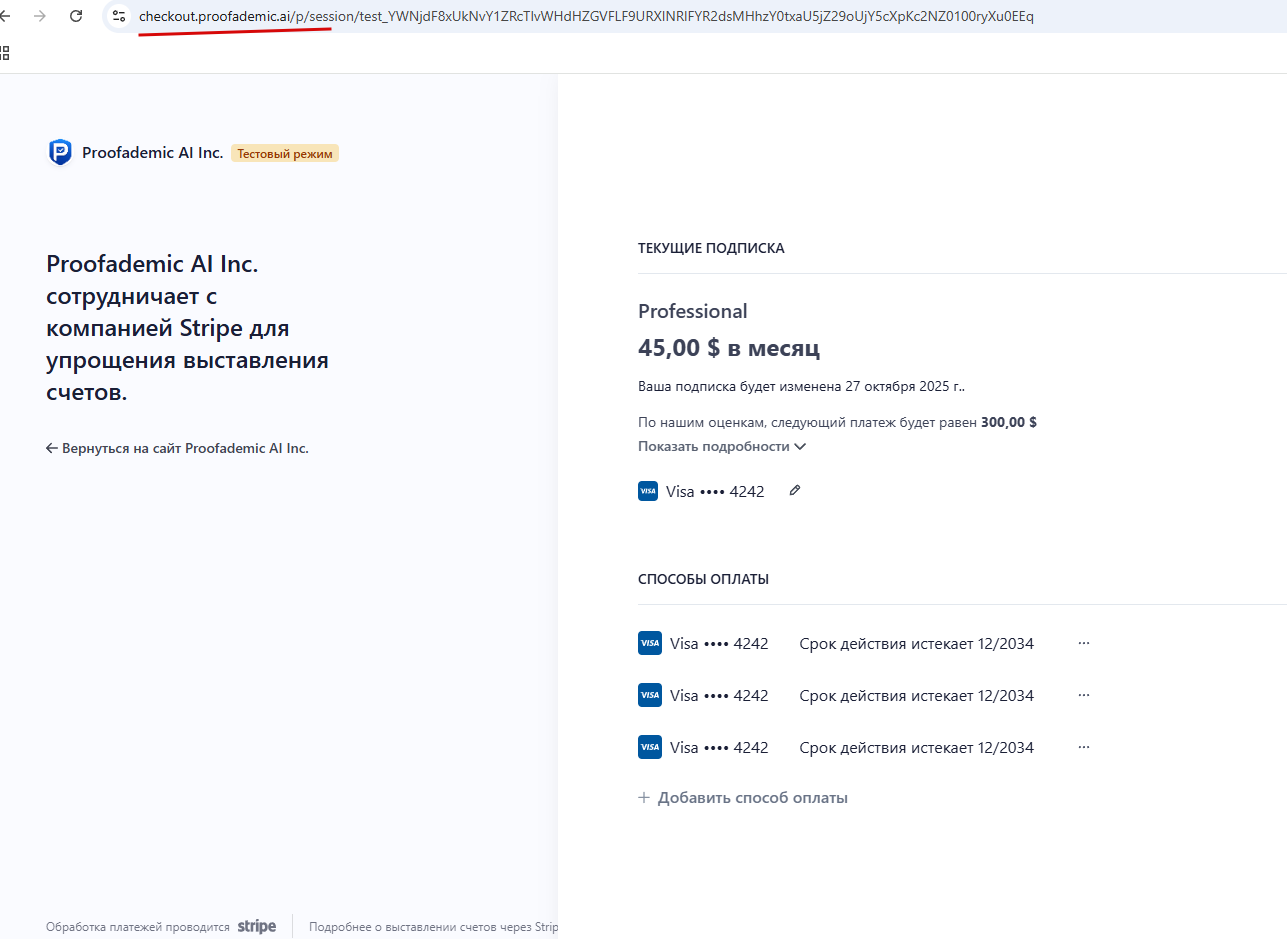Open the more-options menu for the second saved card
1287x939 pixels.
pos(1084,695)
